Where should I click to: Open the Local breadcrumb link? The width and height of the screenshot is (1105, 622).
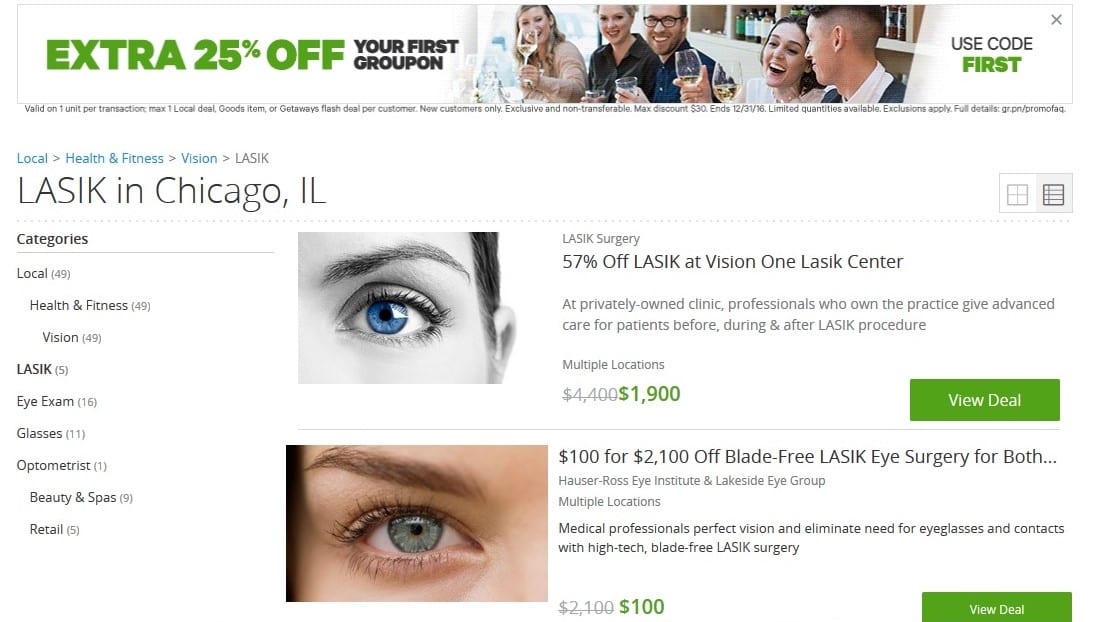(32, 158)
